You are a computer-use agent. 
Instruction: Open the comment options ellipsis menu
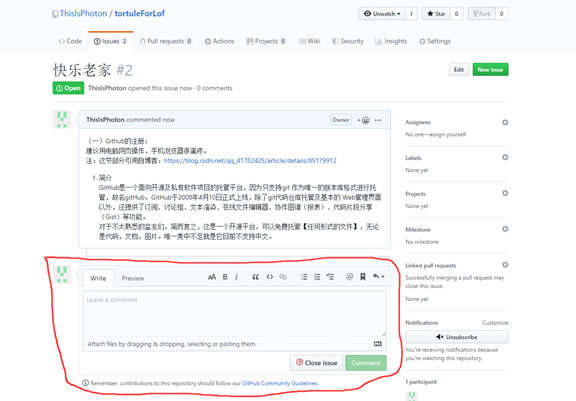coord(378,120)
